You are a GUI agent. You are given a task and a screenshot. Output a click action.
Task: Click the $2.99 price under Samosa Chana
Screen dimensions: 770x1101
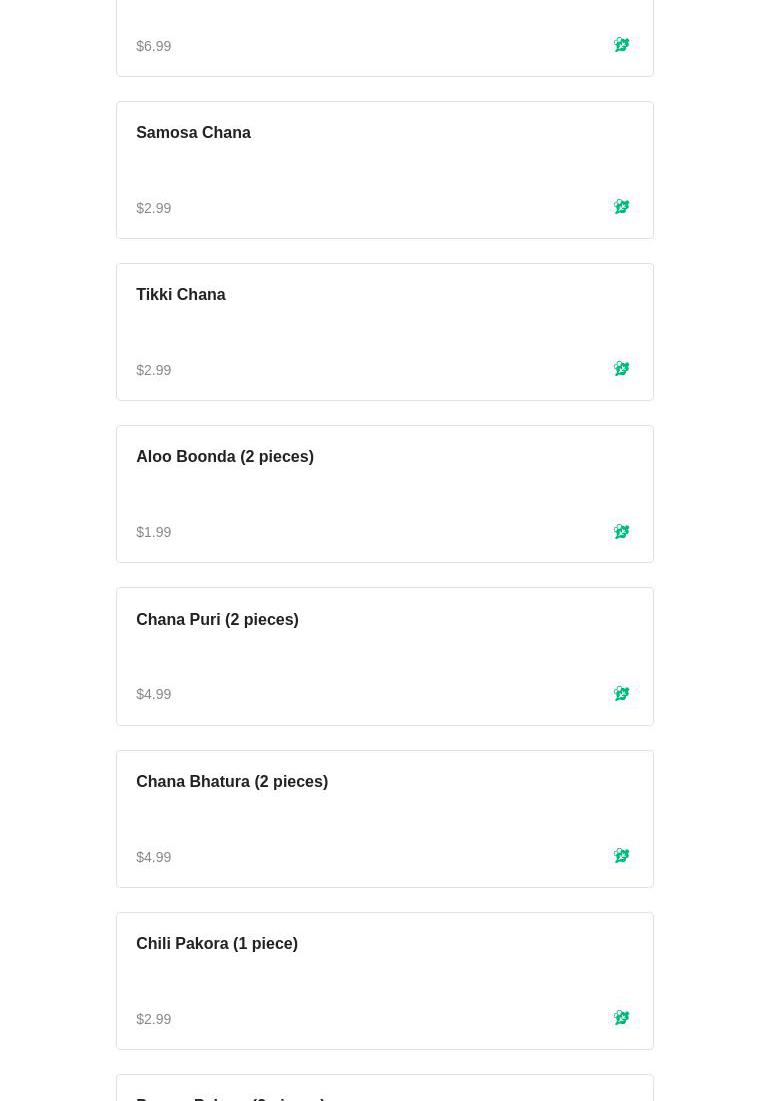click(154, 208)
